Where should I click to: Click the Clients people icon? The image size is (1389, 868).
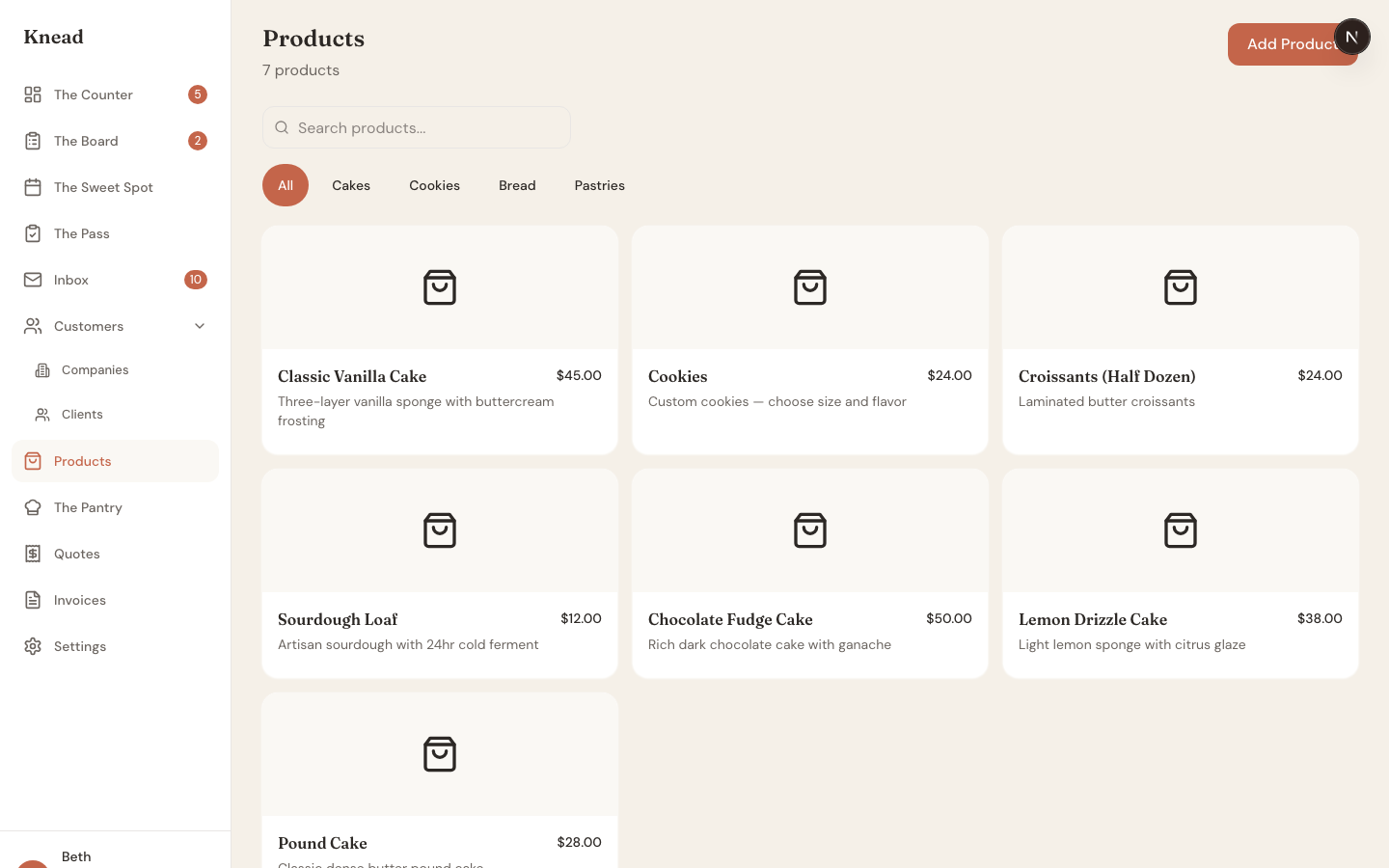pos(42,415)
